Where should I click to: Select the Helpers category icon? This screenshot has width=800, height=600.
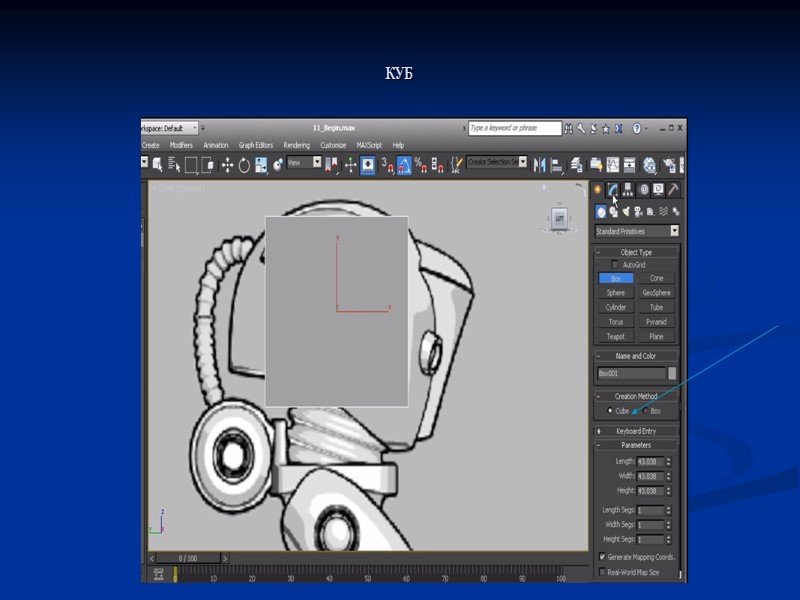click(x=651, y=211)
